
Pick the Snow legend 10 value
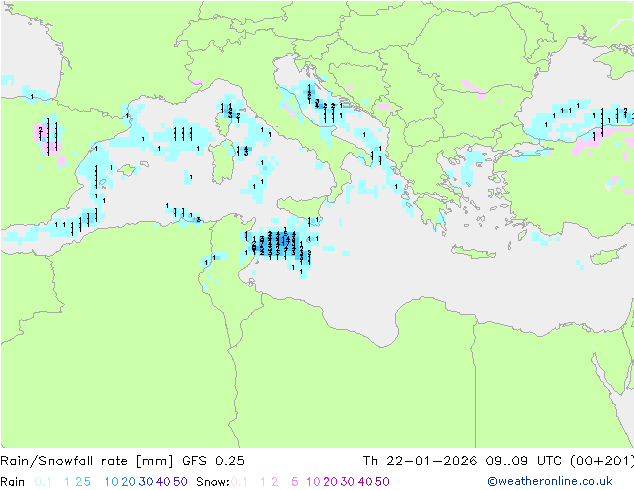click(x=313, y=482)
